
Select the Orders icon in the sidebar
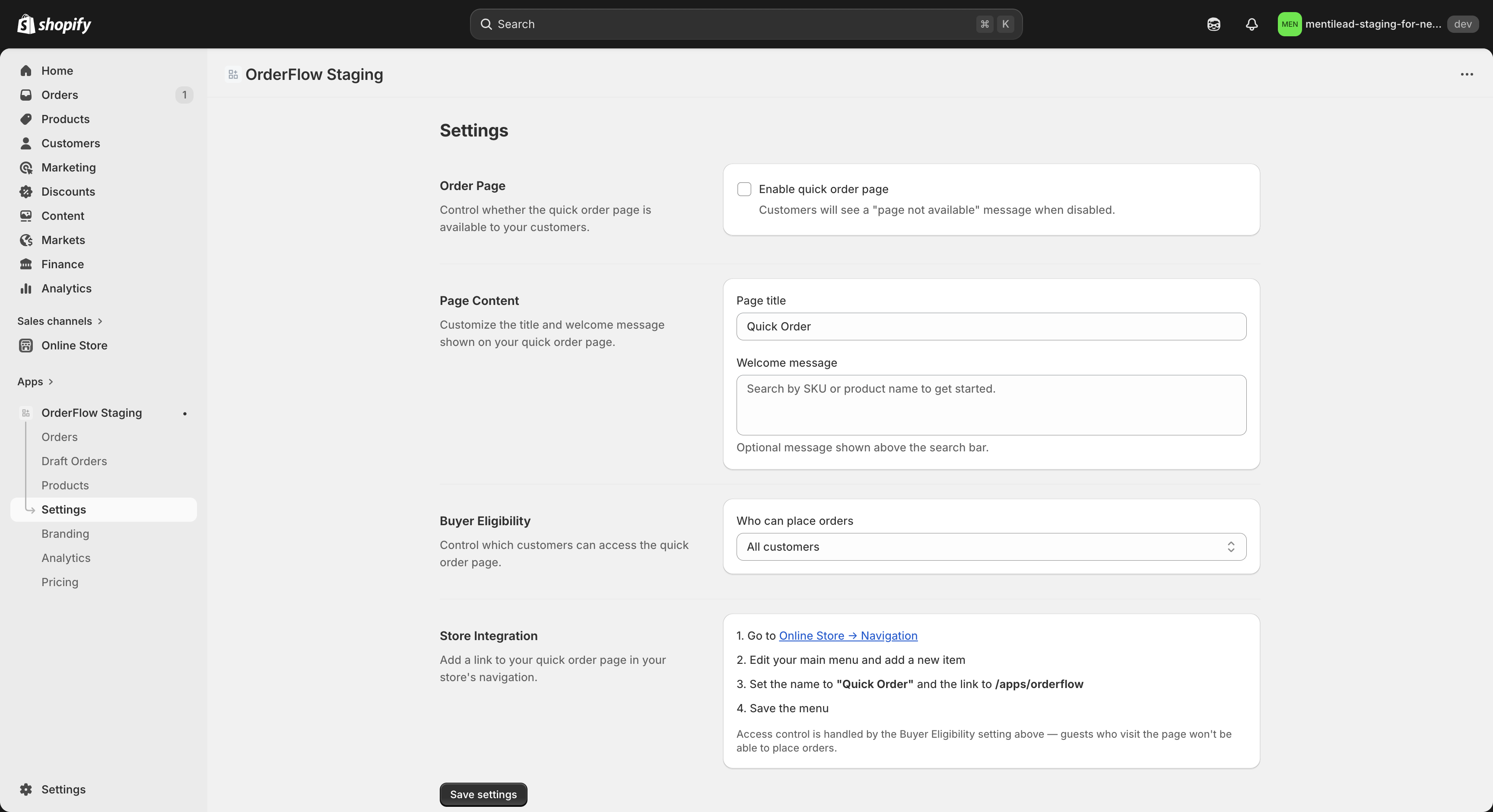click(27, 95)
